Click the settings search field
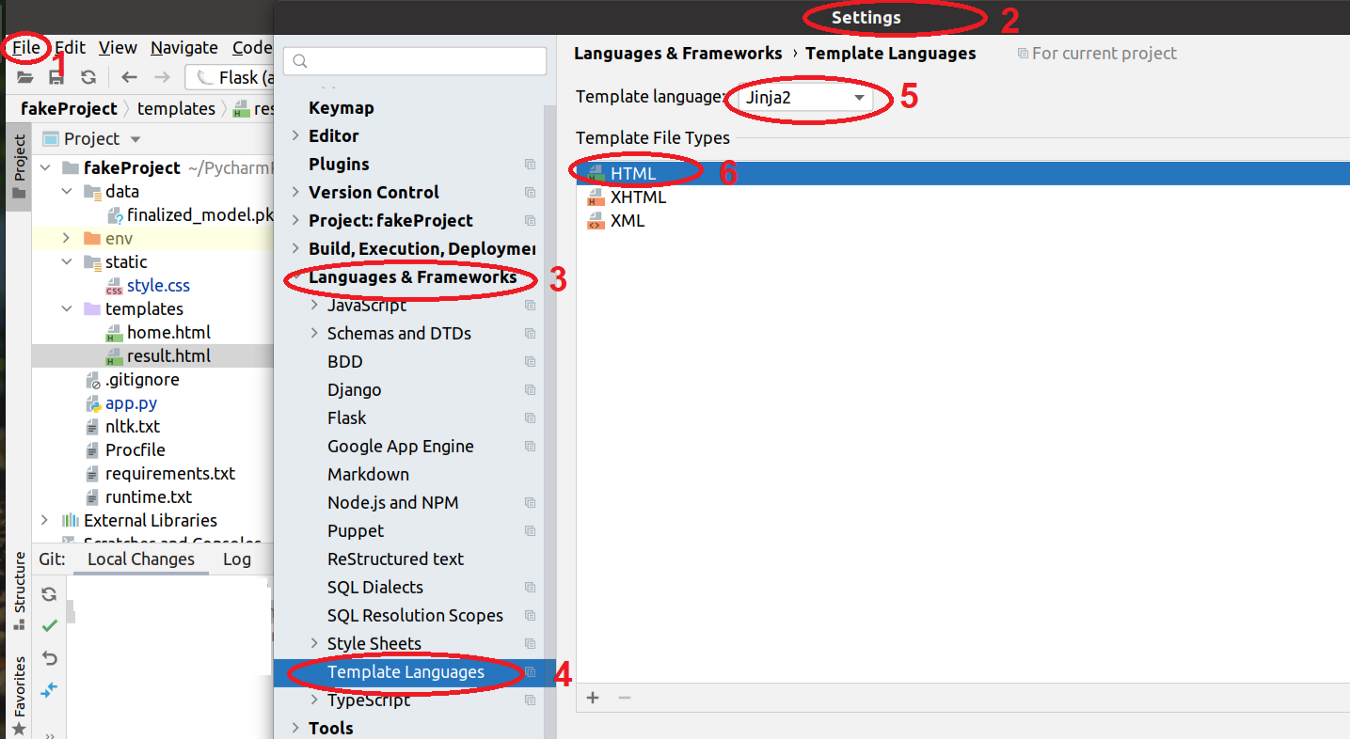Screen dimensions: 1350x739 415,61
